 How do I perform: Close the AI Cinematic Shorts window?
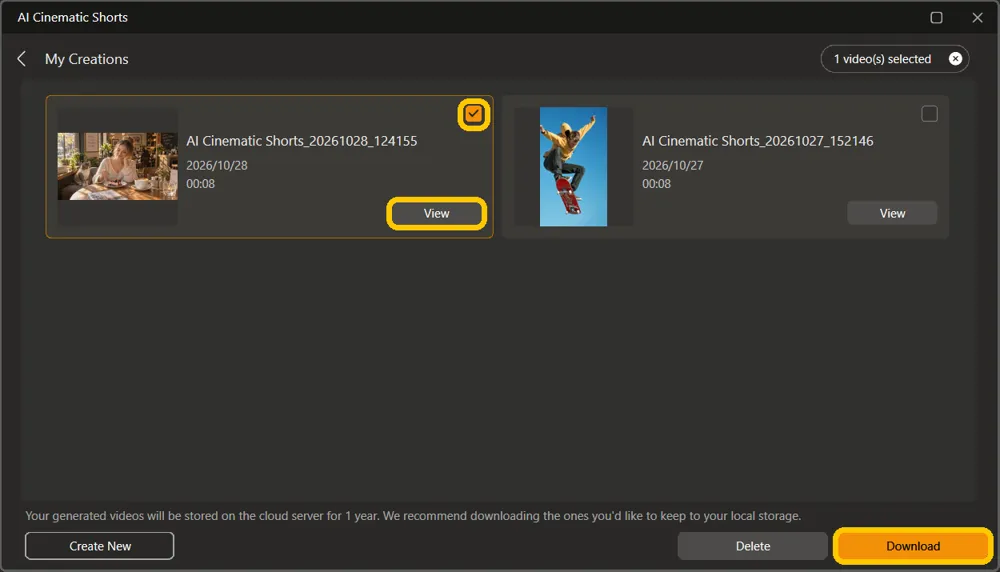(977, 17)
